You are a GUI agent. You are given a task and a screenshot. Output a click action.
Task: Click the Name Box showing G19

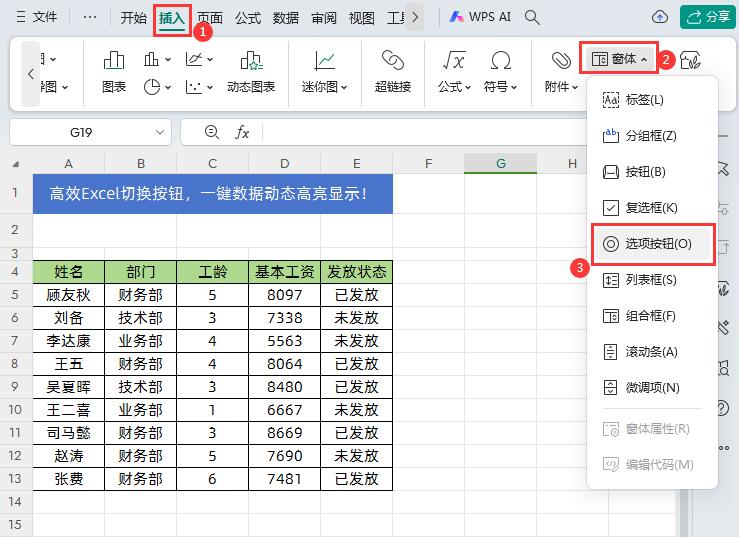click(x=81, y=132)
